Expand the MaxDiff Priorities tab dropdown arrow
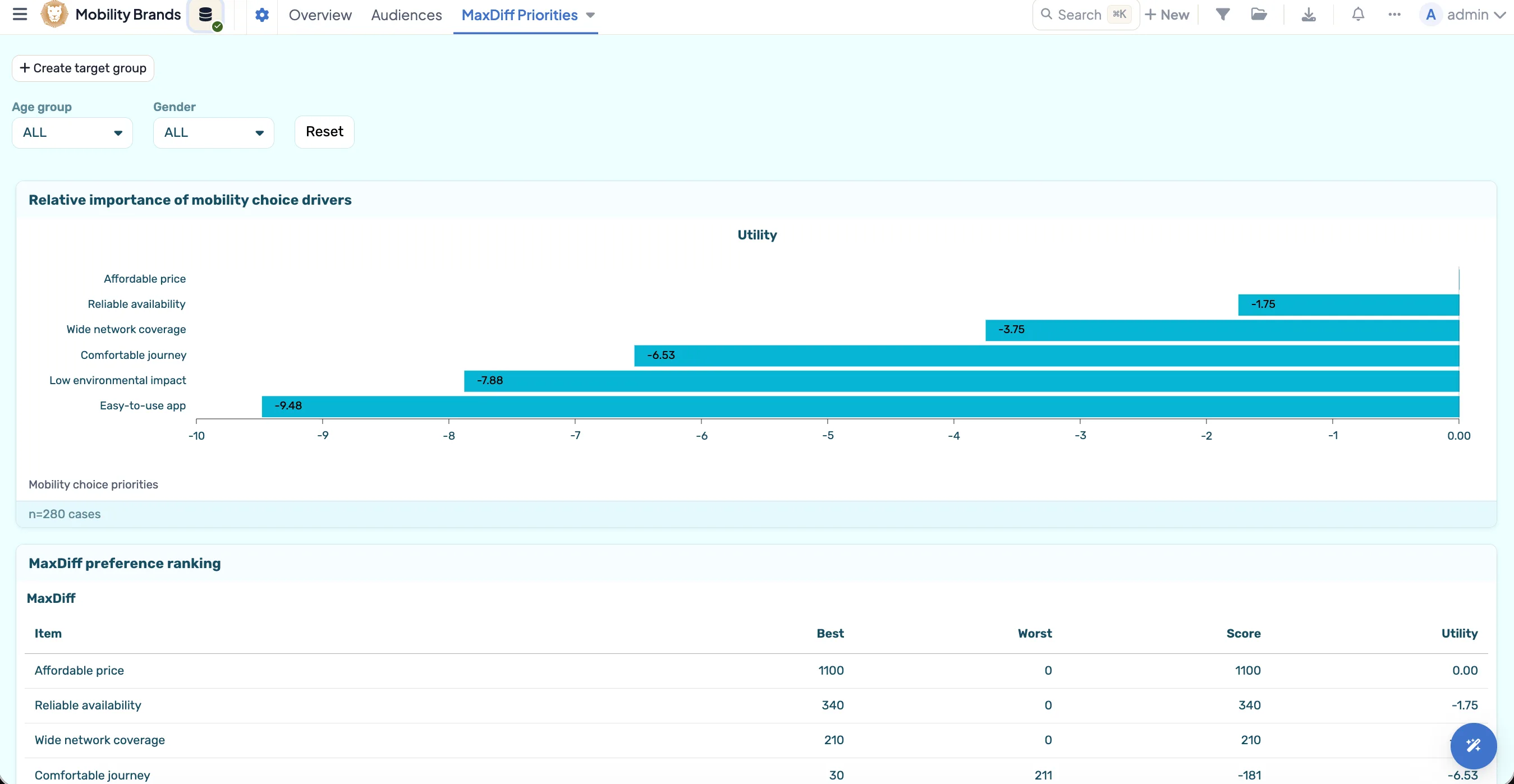The height and width of the screenshot is (784, 1514). [x=590, y=15]
